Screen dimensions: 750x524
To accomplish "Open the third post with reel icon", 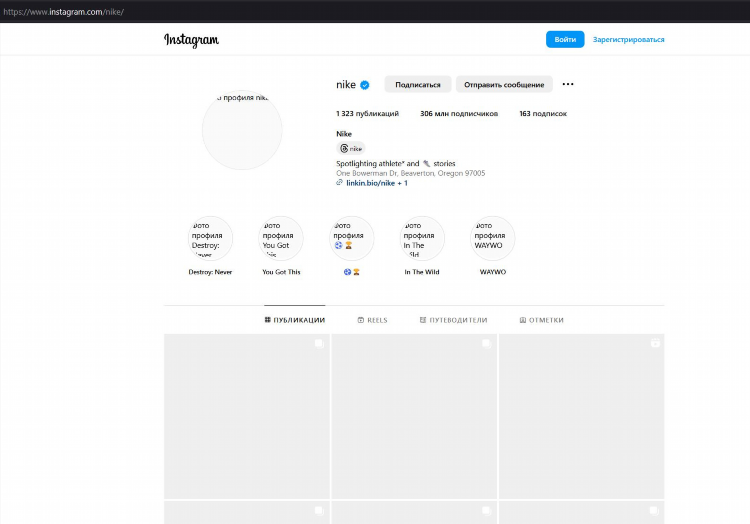I will click(x=582, y=416).
